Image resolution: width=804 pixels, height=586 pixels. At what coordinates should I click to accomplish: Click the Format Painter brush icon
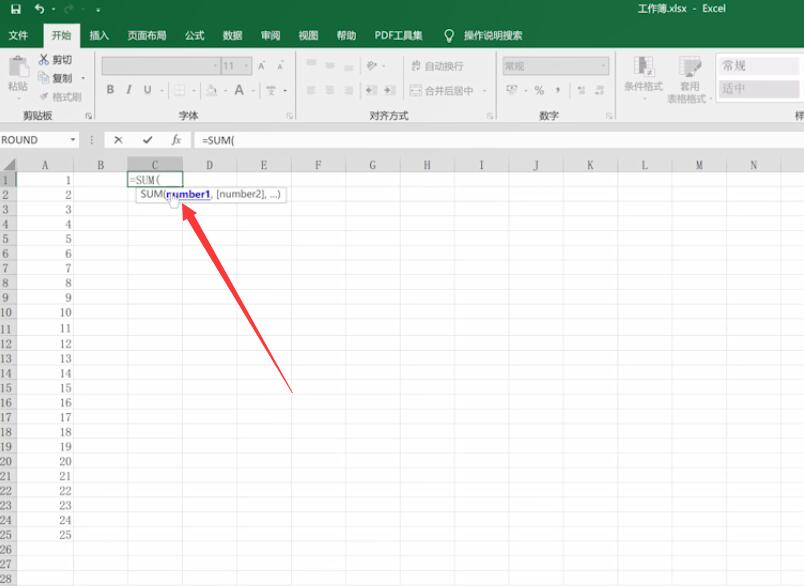click(x=44, y=96)
